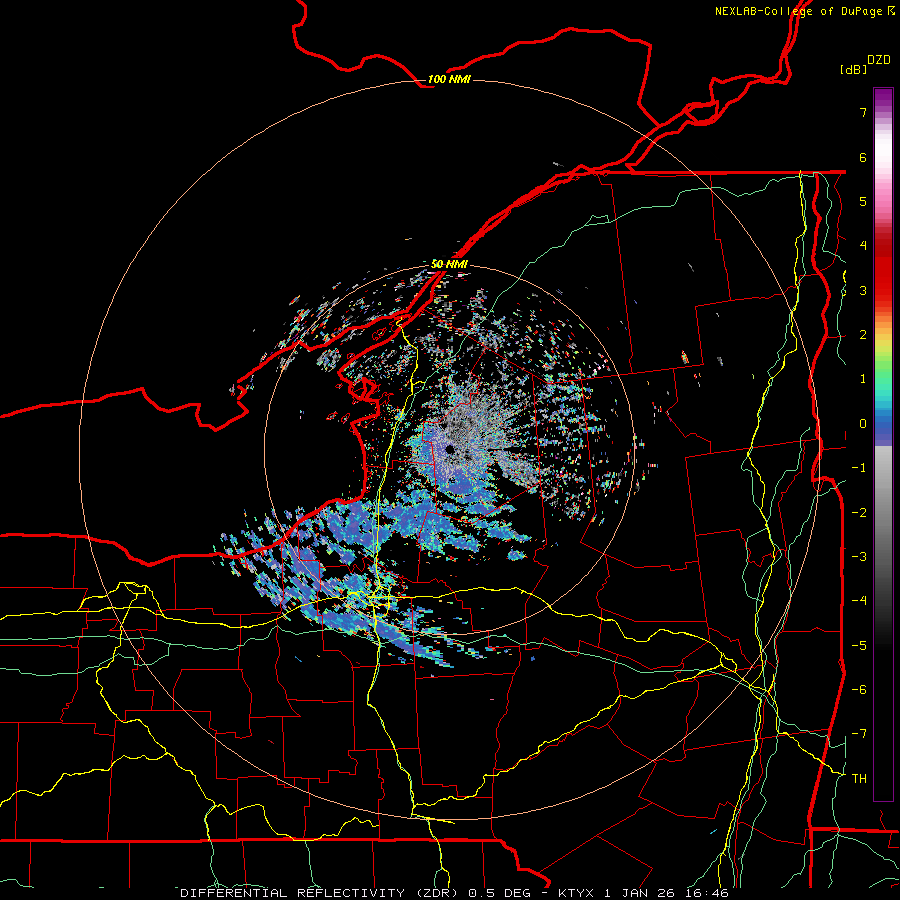Click the -6 value on the color scale

pyautogui.click(x=859, y=689)
